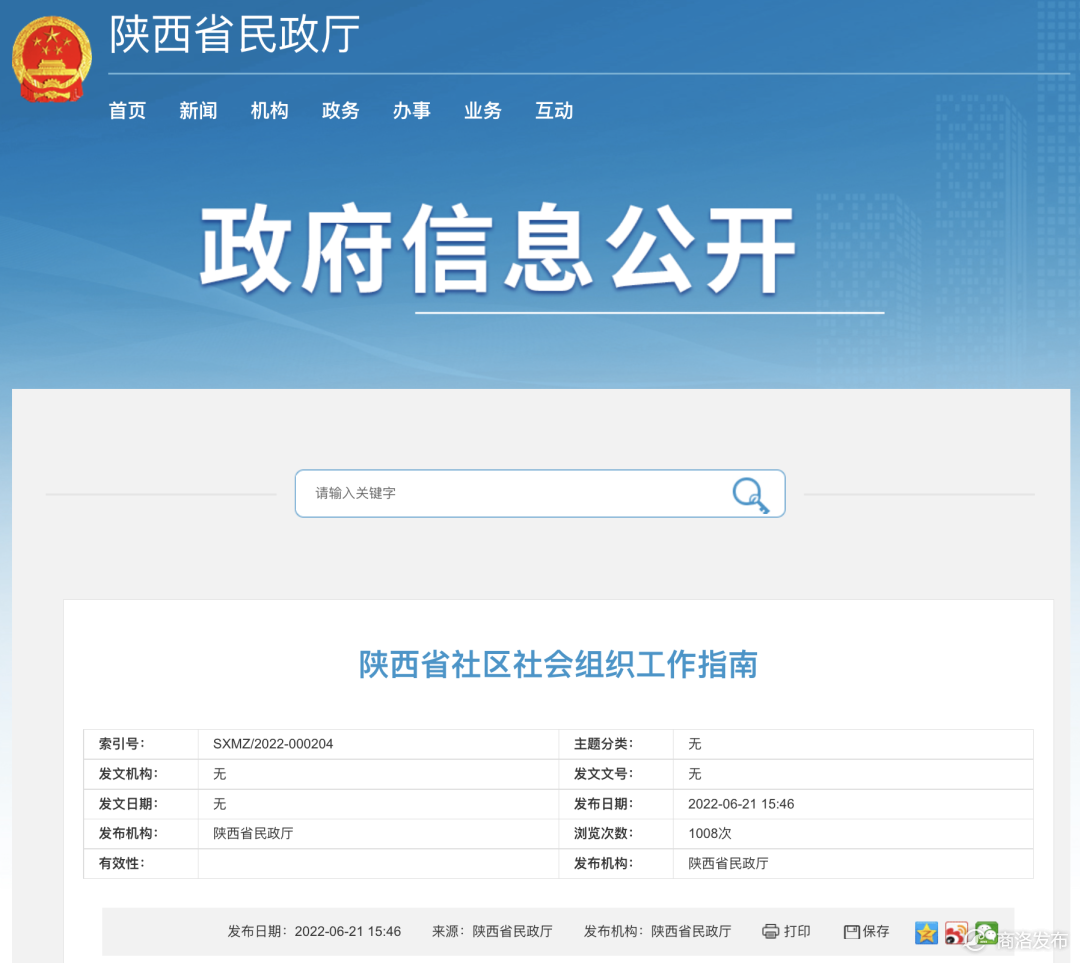This screenshot has width=1080, height=963.
Task: Click the 请输入关键字 search field
Action: point(540,493)
